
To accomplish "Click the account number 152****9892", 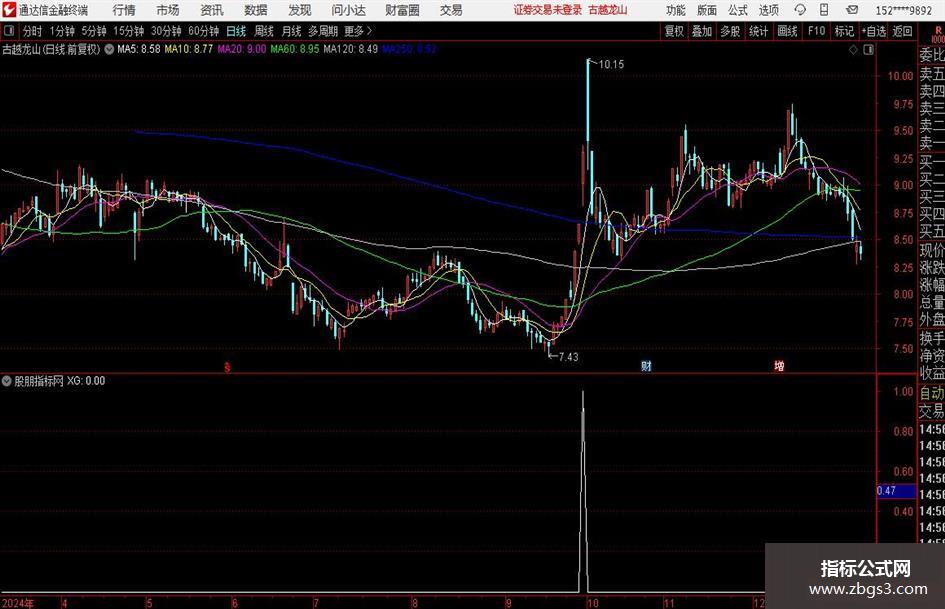I will tap(903, 10).
